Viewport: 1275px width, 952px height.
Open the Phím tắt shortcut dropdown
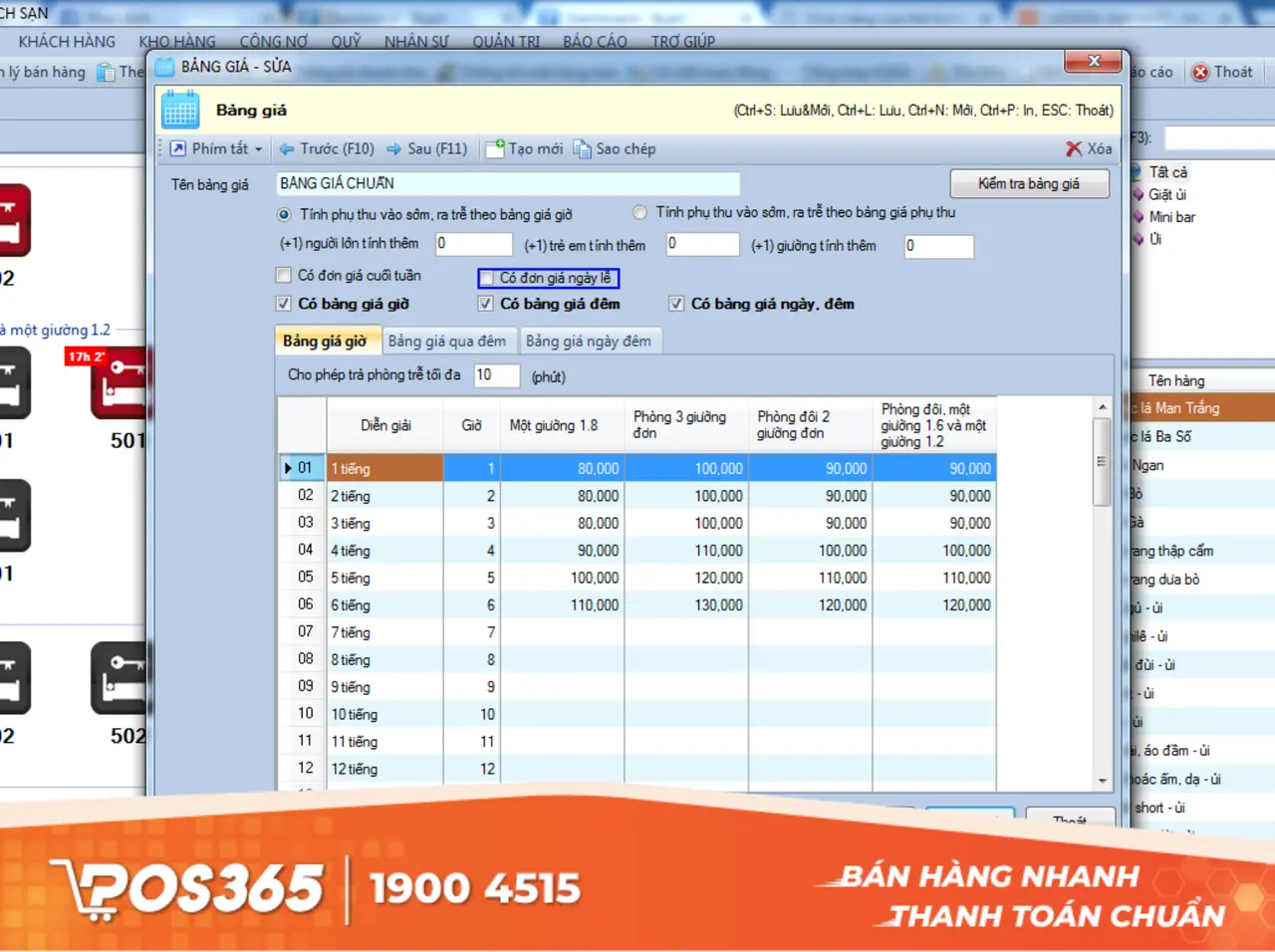click(216, 148)
